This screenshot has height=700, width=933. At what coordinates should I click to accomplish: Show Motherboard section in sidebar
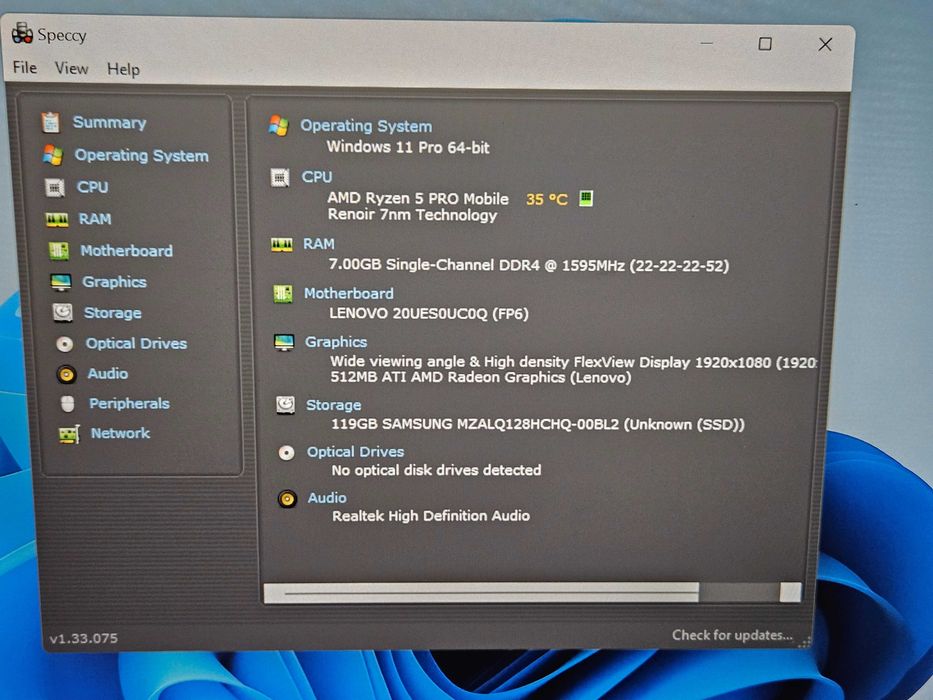(127, 251)
